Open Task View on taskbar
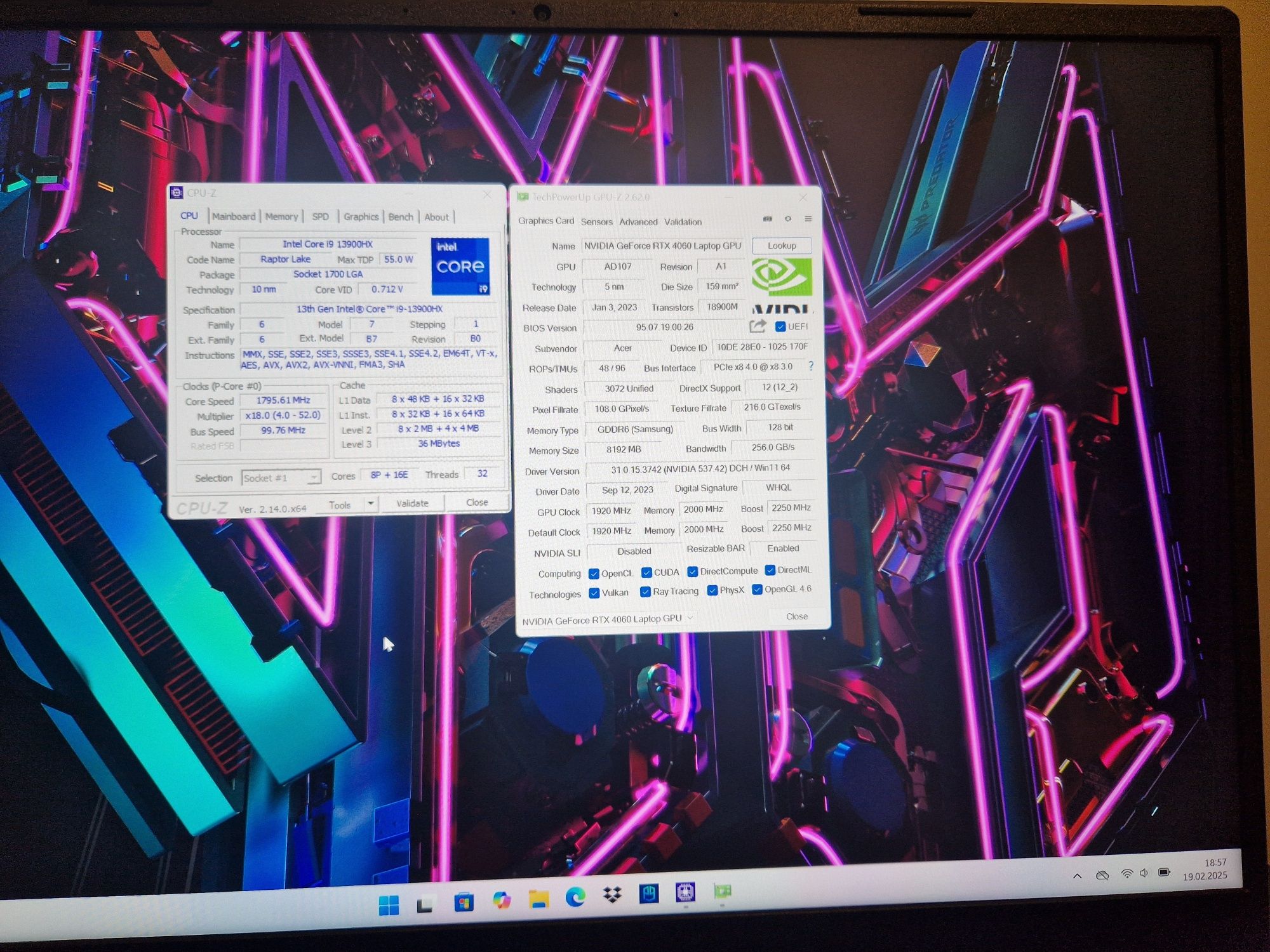 (425, 904)
